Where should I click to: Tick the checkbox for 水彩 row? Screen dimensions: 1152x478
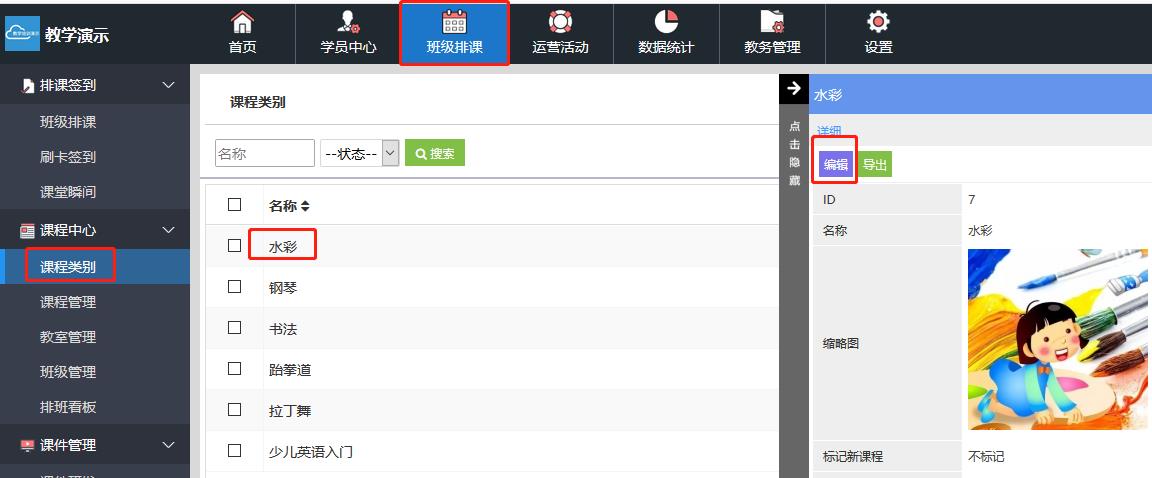click(235, 245)
